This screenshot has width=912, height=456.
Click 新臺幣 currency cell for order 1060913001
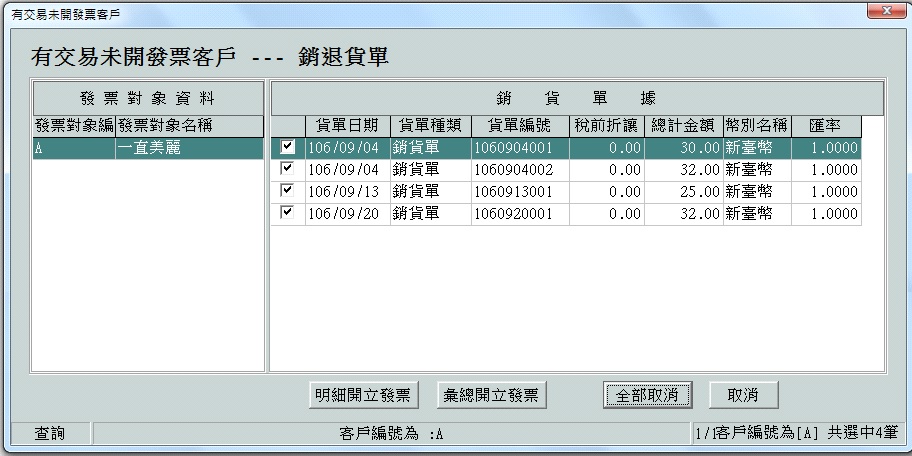point(757,193)
